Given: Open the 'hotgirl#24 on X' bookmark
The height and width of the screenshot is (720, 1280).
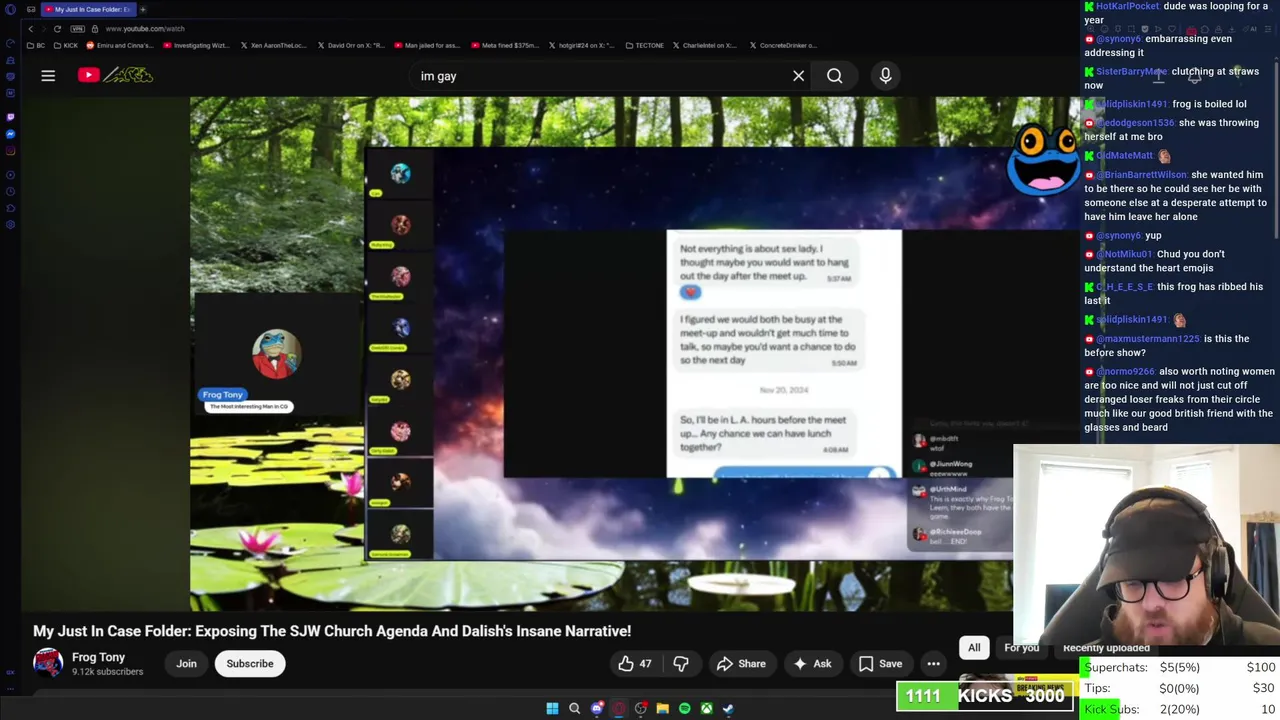Looking at the screenshot, I should point(580,45).
